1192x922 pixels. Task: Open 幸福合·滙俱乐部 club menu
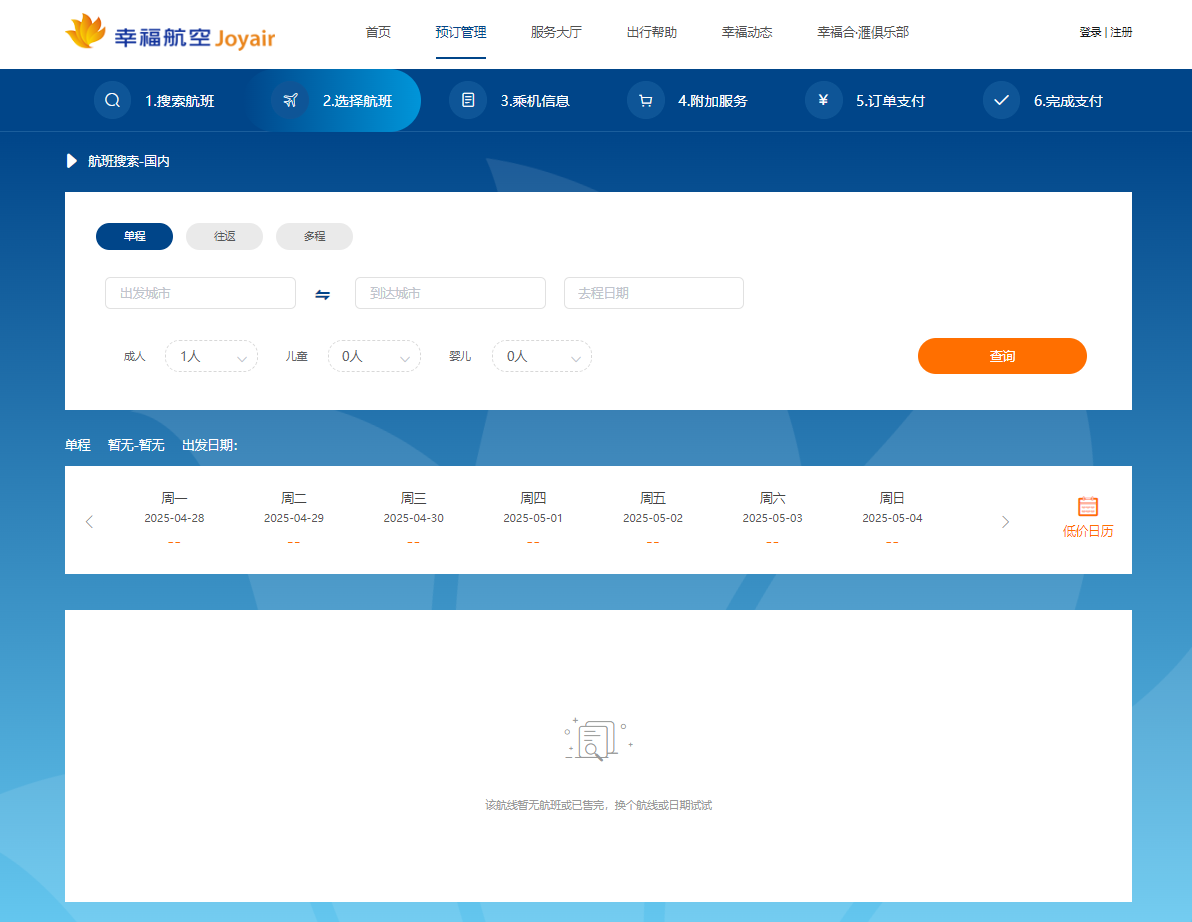click(863, 32)
